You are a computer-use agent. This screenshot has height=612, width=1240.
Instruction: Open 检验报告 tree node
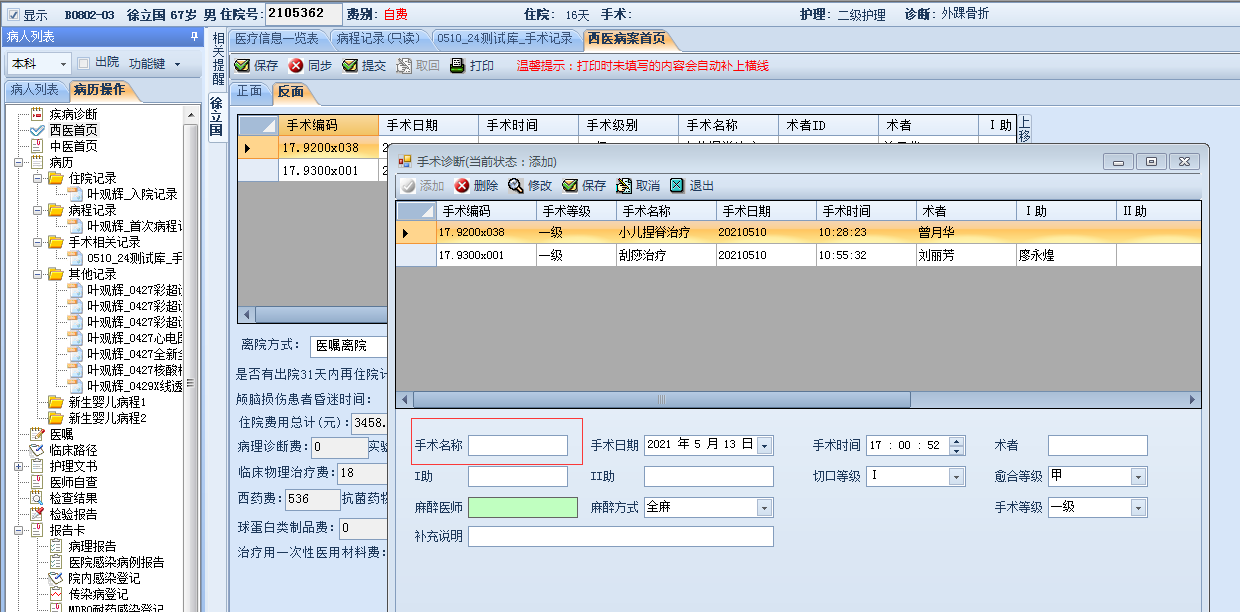[74, 514]
